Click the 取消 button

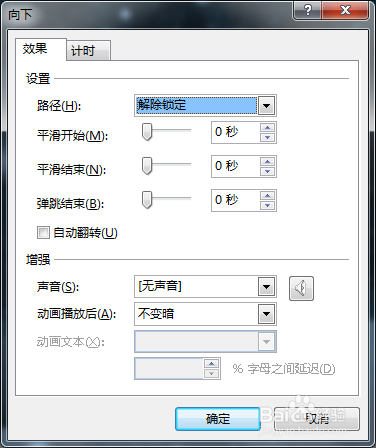(317, 419)
